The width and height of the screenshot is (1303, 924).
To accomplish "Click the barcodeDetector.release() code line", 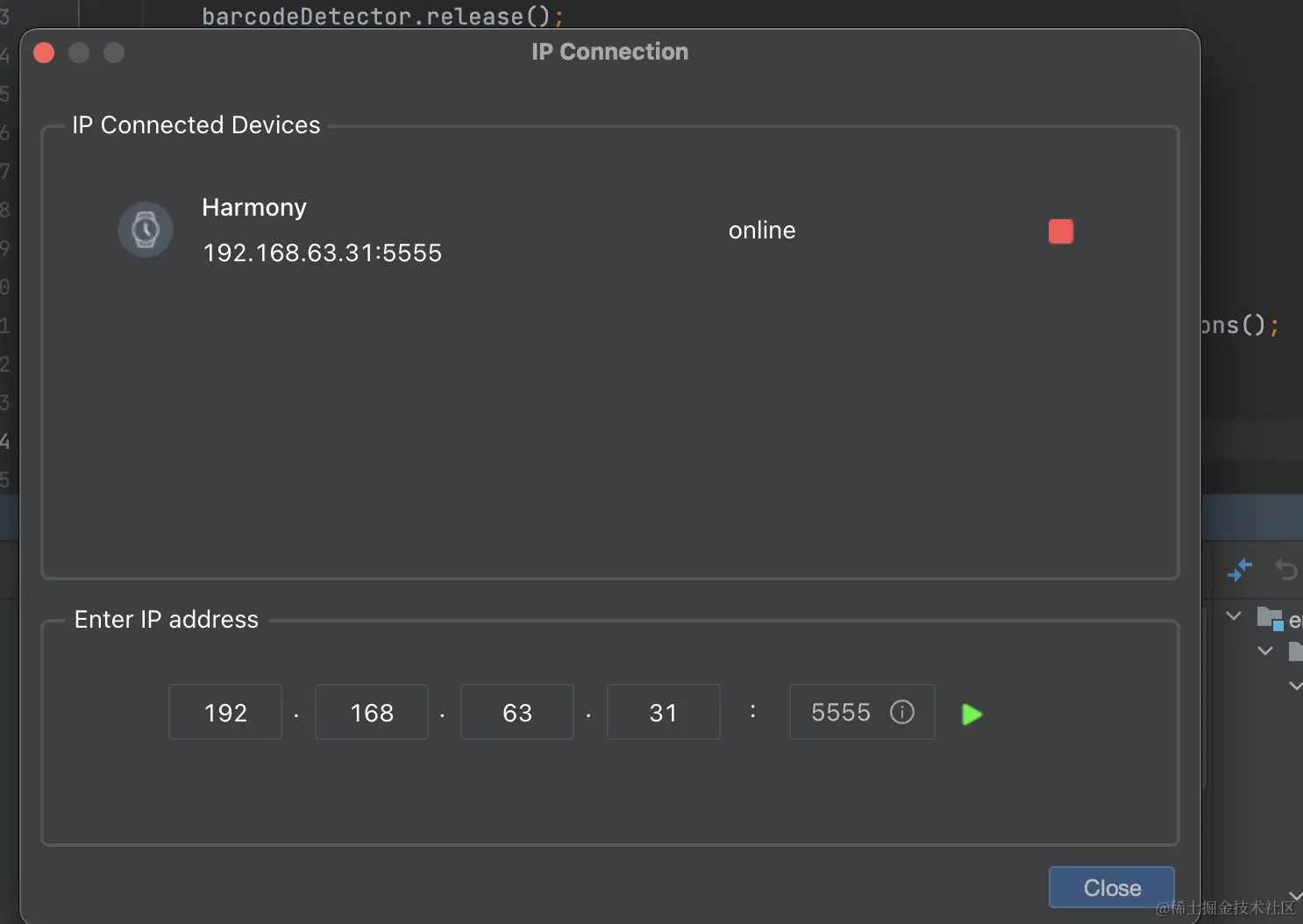I will [383, 16].
